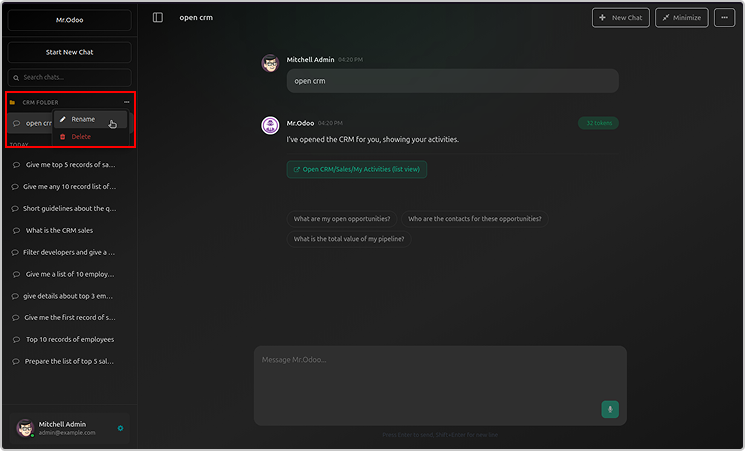Toggle the sidebar panel icon
This screenshot has width=745, height=451.
[158, 17]
